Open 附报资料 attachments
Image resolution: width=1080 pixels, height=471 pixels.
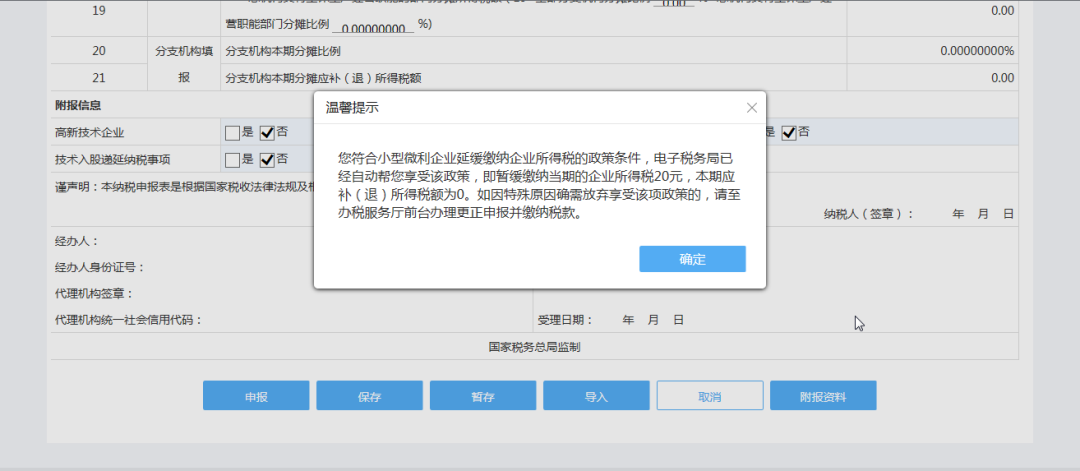click(823, 396)
